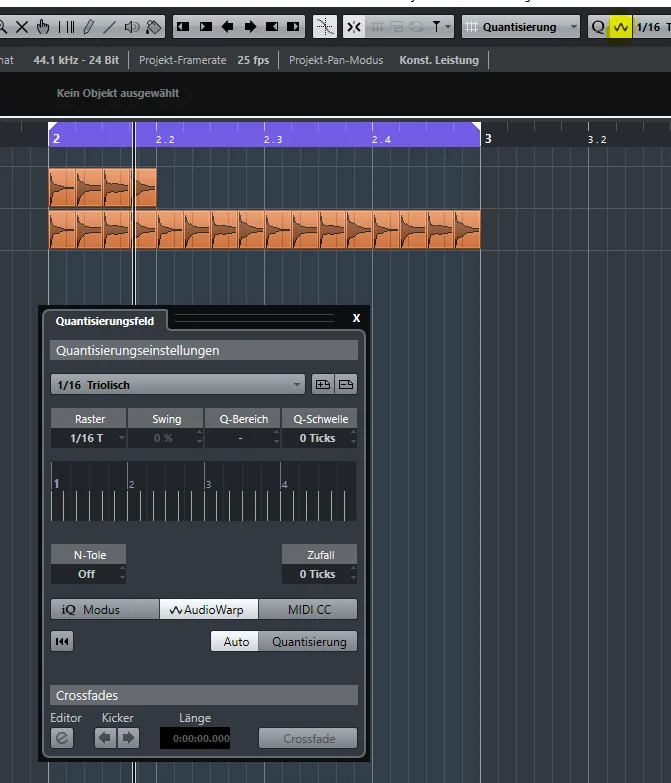Click the remove preset minus icon
The image size is (671, 783).
pos(346,385)
